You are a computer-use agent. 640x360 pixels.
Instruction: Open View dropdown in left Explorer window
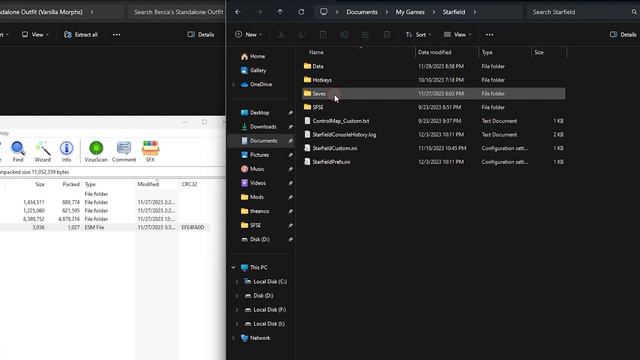point(35,35)
